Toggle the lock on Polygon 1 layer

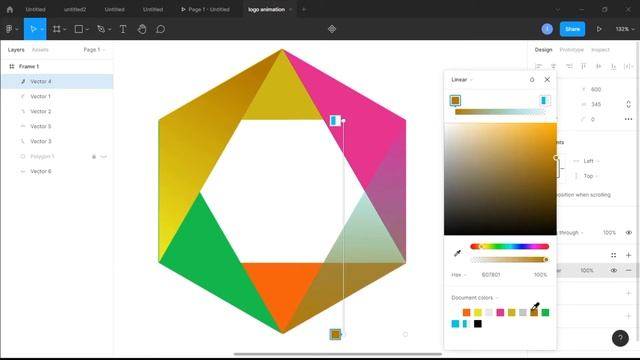point(94,156)
